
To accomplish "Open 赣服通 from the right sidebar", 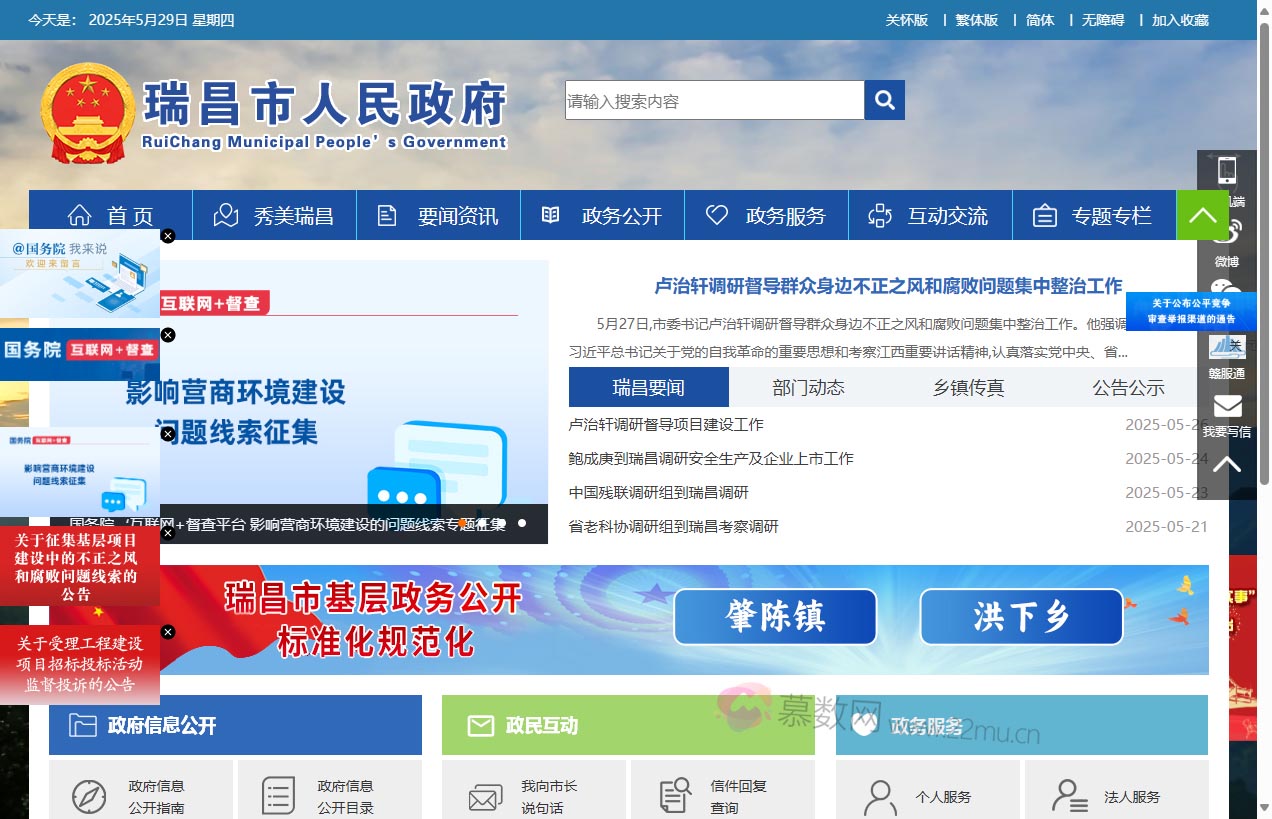I will coord(1227,347).
